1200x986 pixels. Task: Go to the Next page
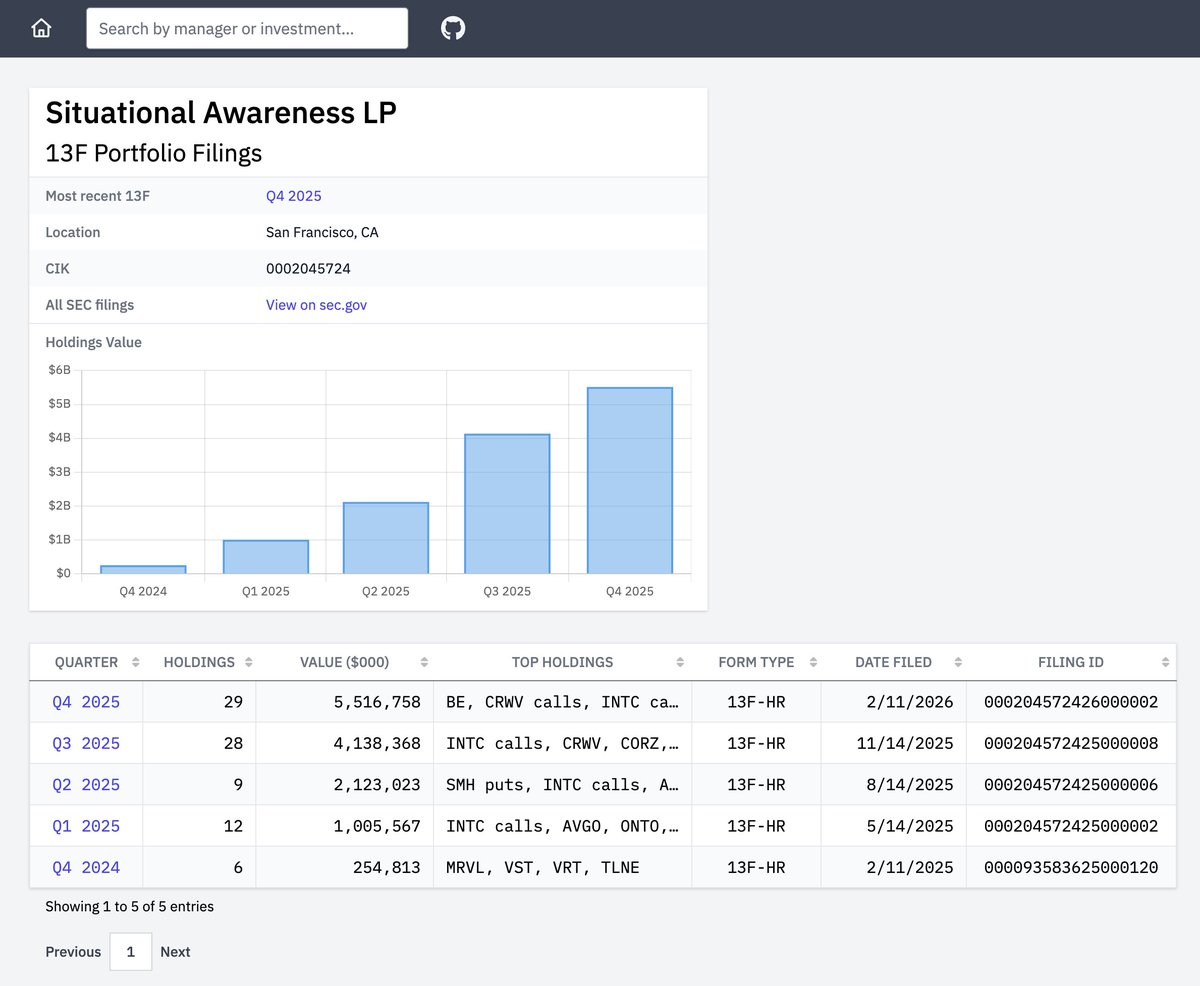point(175,952)
